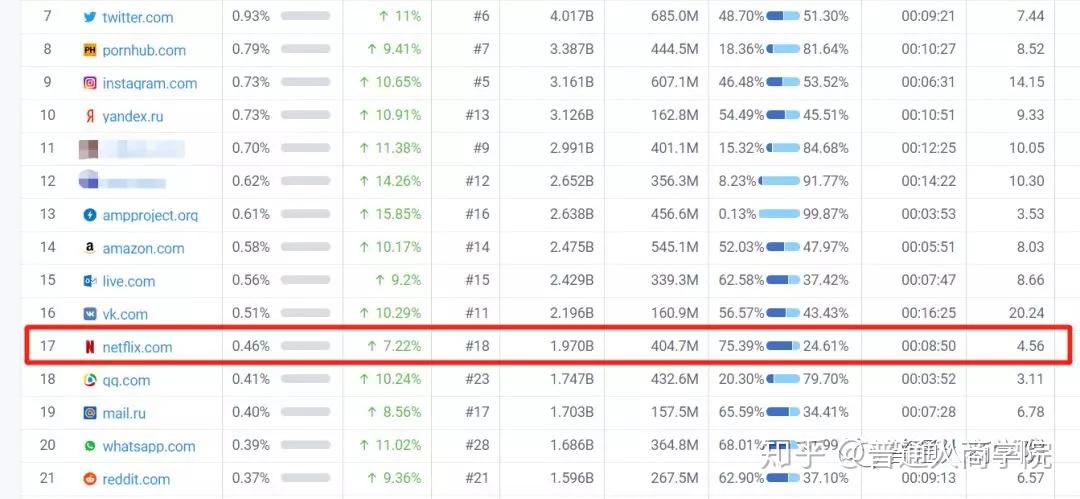1080x499 pixels.
Task: Click the 432.6M value for qq.com
Action: click(x=674, y=379)
